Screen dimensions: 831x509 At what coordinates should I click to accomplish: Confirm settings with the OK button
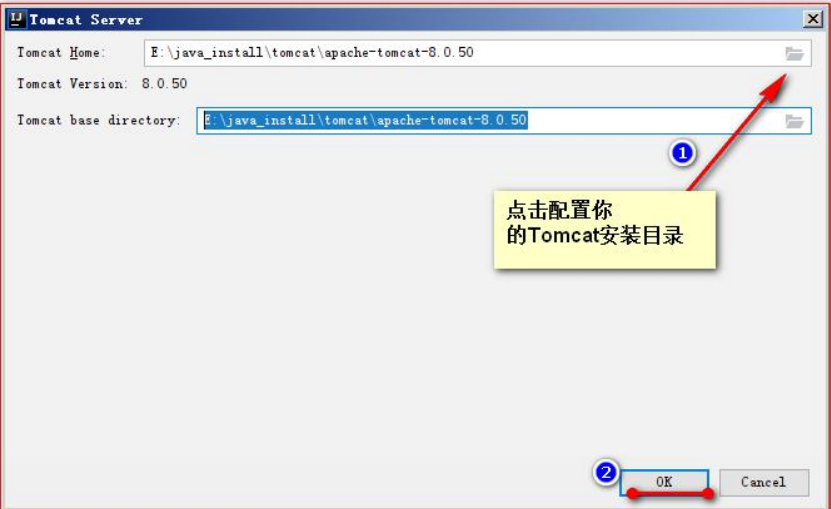[x=664, y=482]
